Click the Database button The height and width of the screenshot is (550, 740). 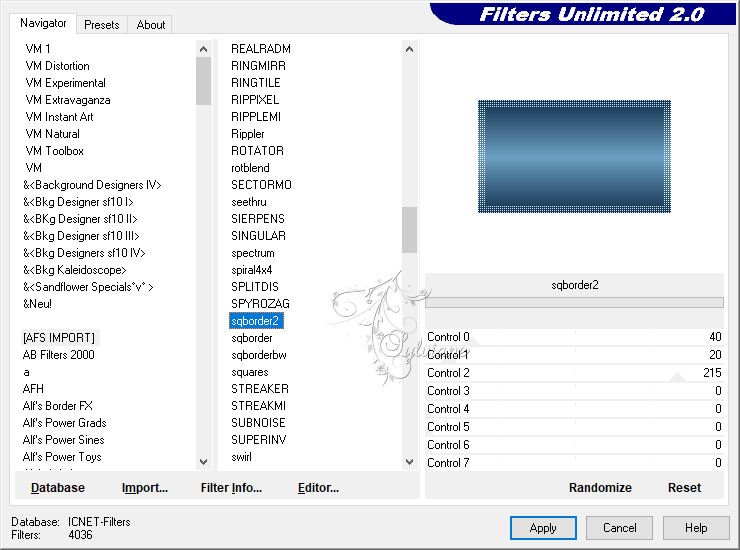point(58,488)
